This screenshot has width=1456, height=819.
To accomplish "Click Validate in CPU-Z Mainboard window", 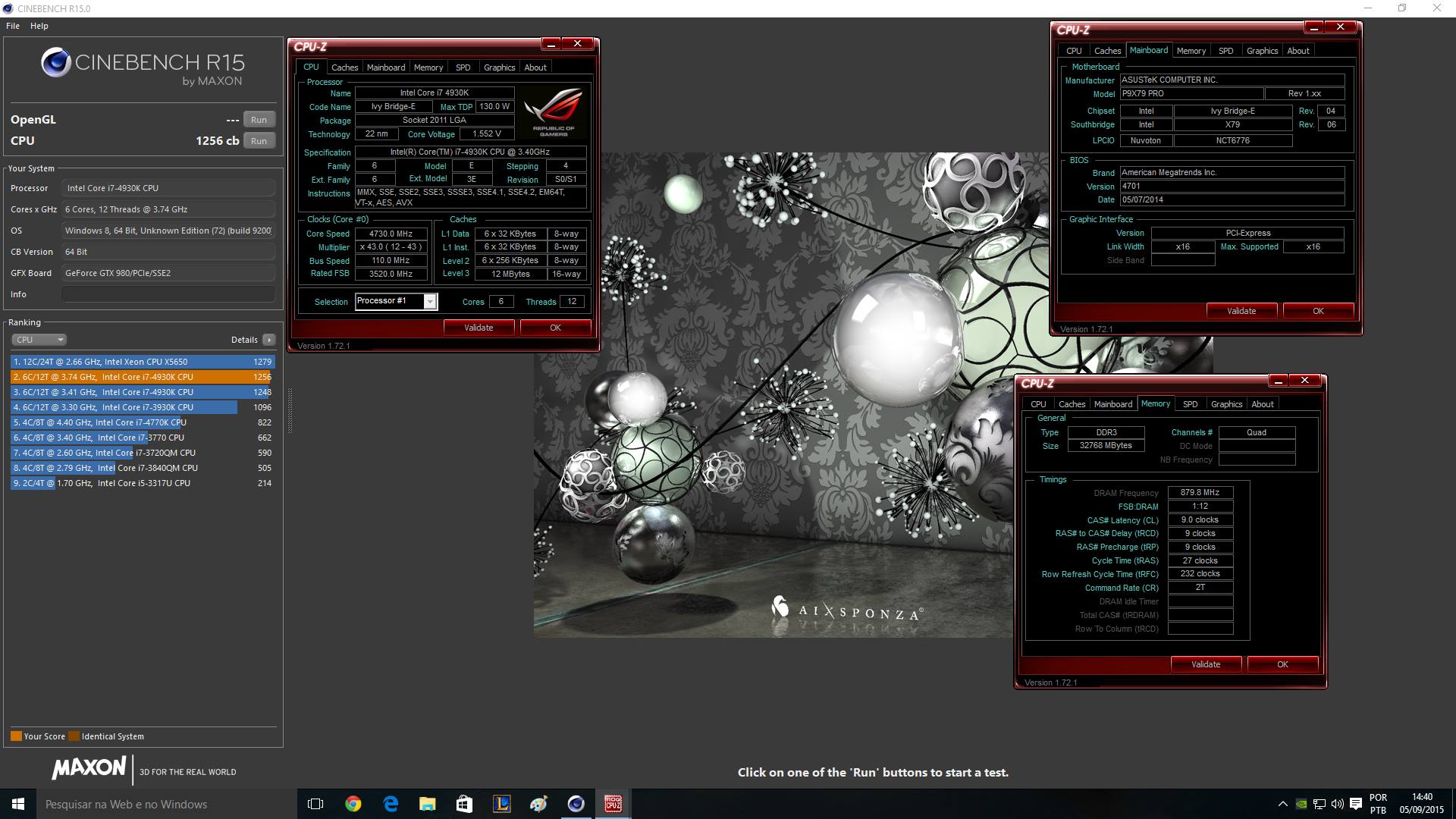I will coord(1241,311).
